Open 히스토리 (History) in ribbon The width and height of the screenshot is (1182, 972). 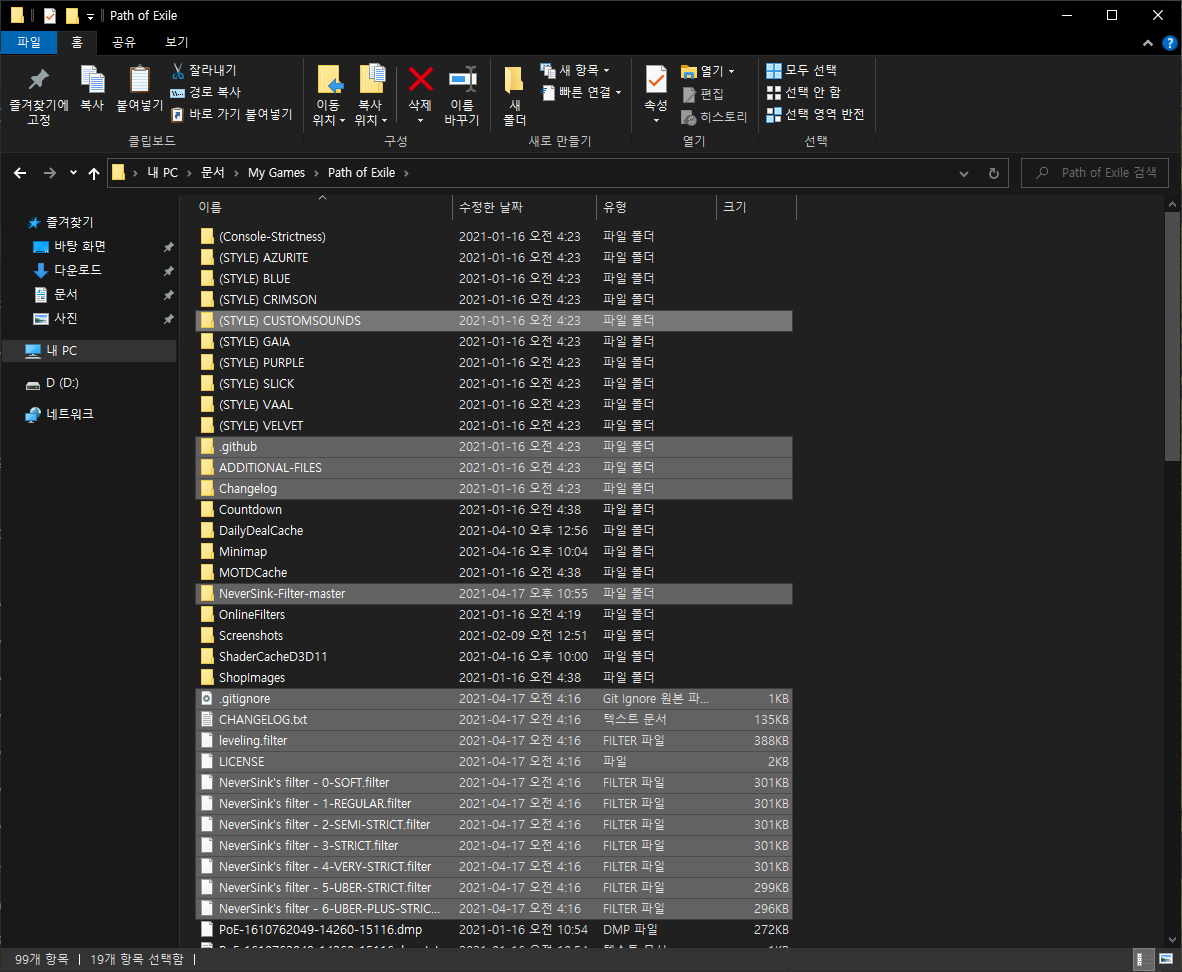714,117
